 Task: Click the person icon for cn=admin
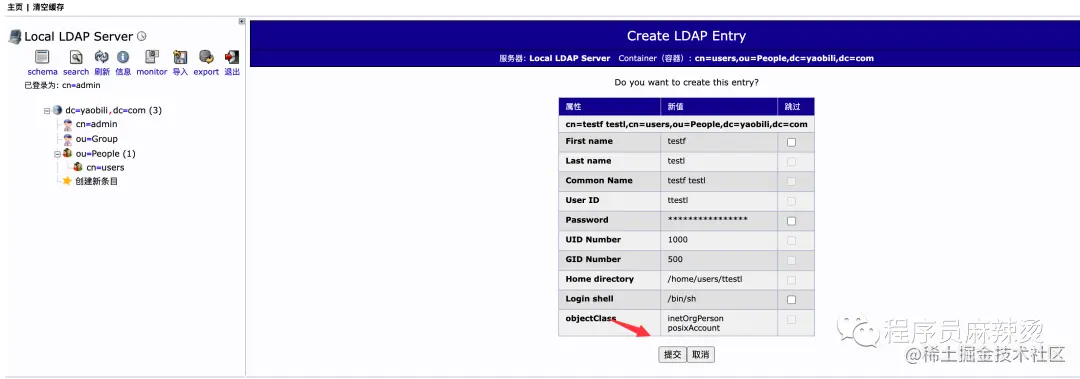[x=68, y=125]
